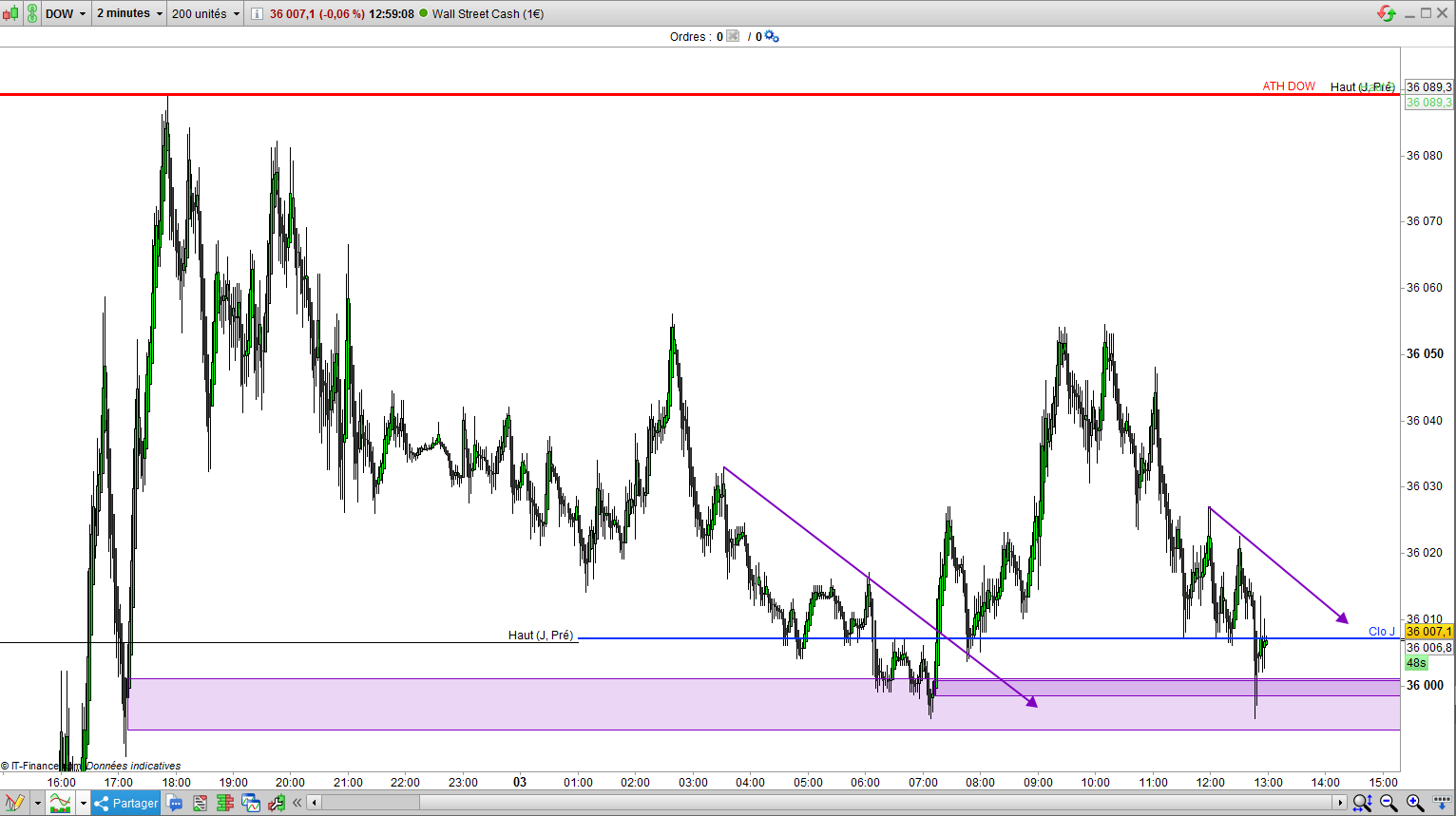Click the scrollbar right arrow
The image size is (1456, 816).
[1340, 803]
